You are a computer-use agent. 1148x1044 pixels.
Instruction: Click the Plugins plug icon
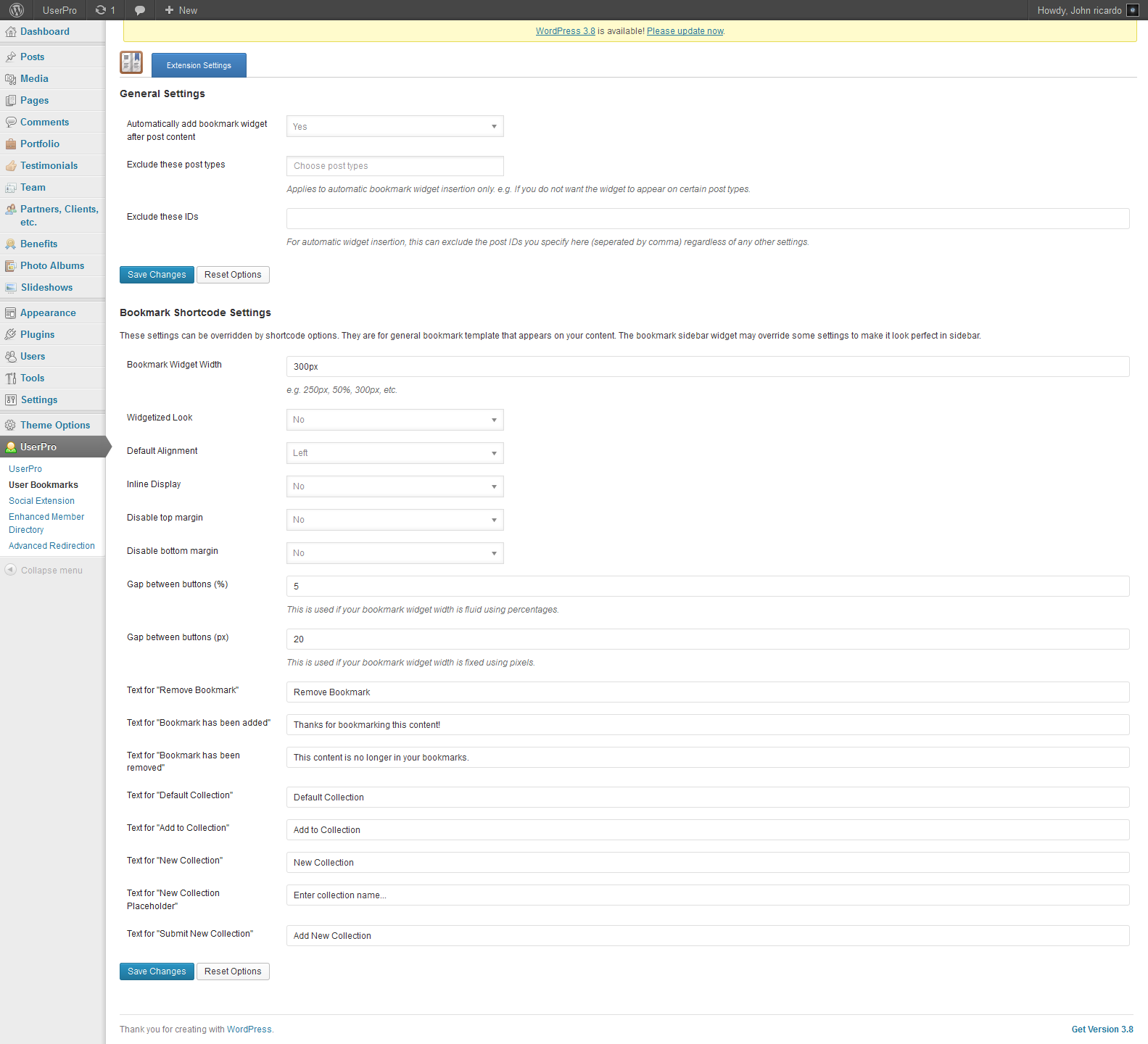pos(11,335)
